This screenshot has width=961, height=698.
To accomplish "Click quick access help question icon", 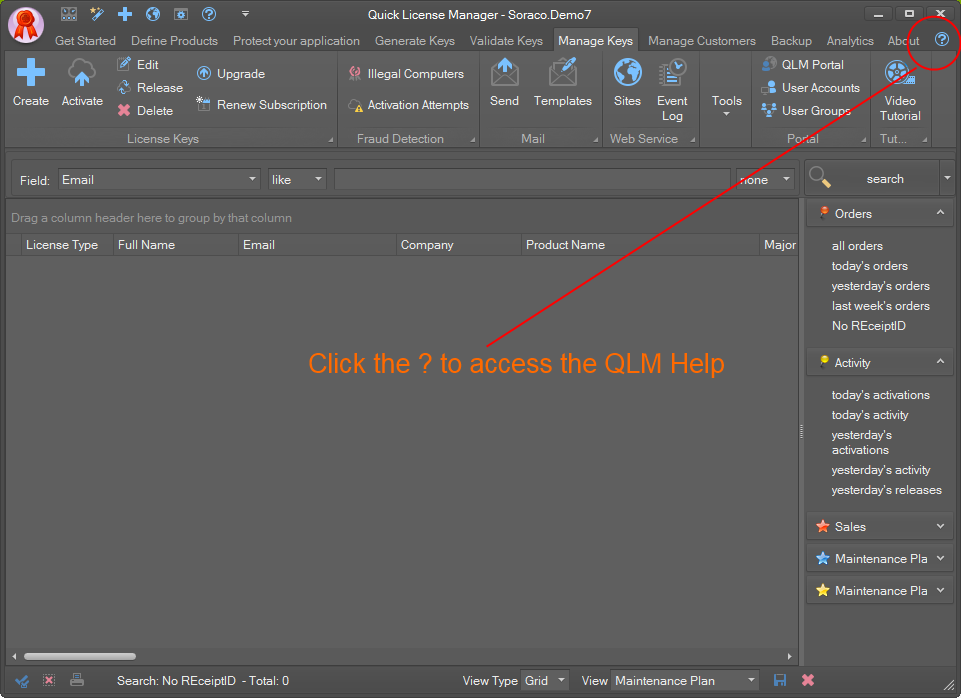I will coord(209,13).
